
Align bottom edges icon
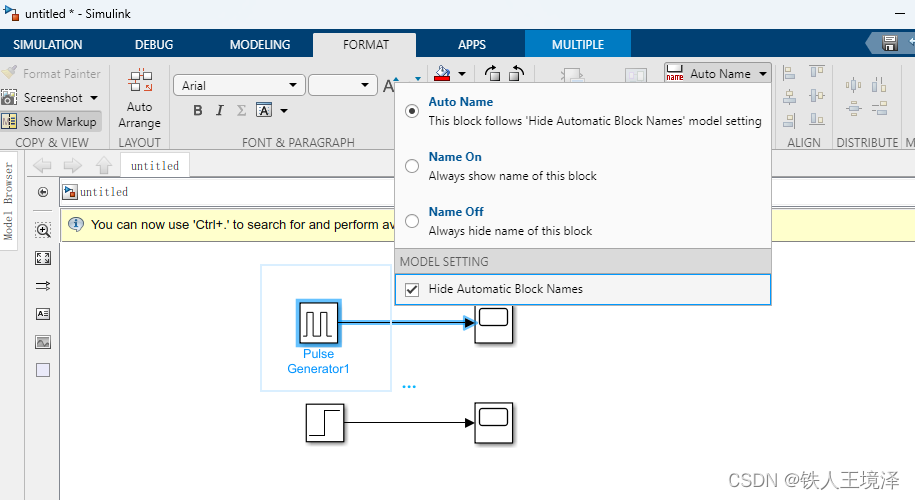point(817,119)
